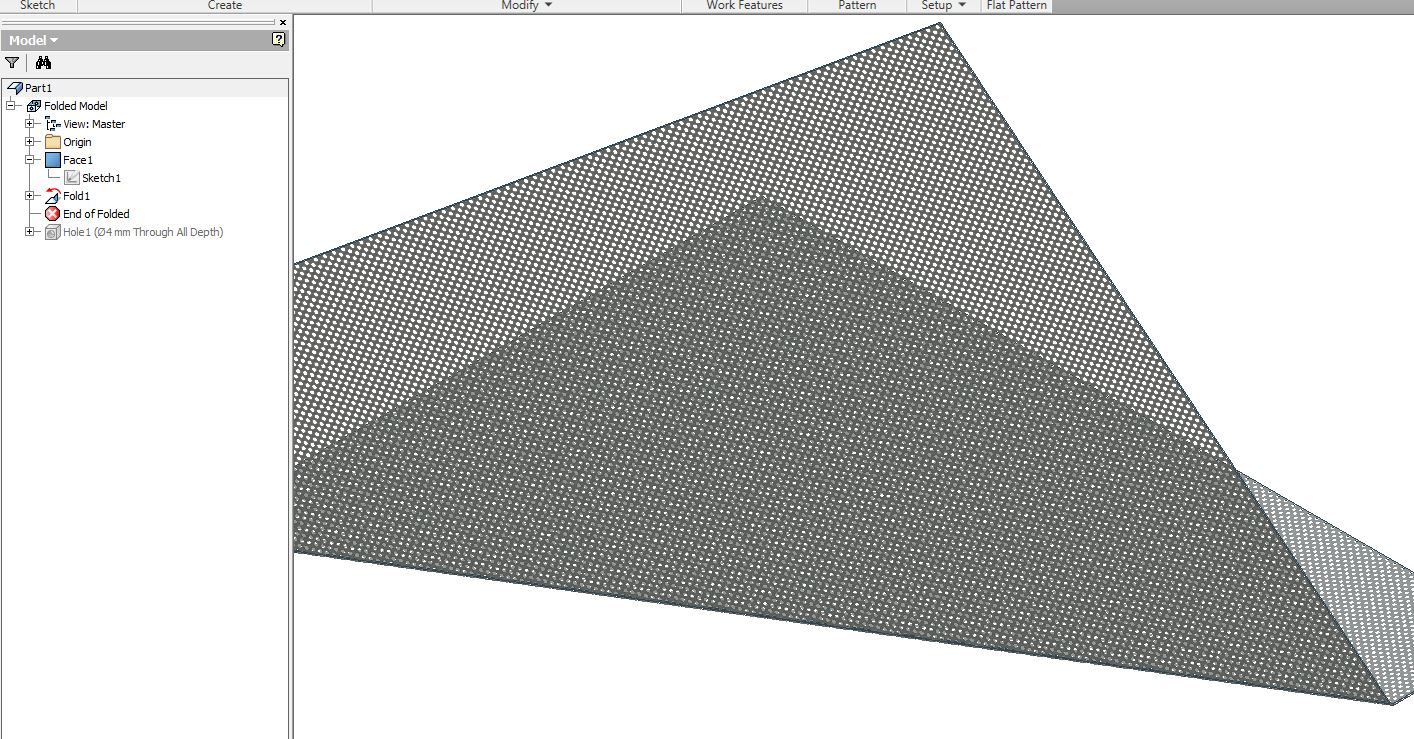Image resolution: width=1414 pixels, height=739 pixels.
Task: Collapse the Face1 tree node
Action: click(x=30, y=159)
